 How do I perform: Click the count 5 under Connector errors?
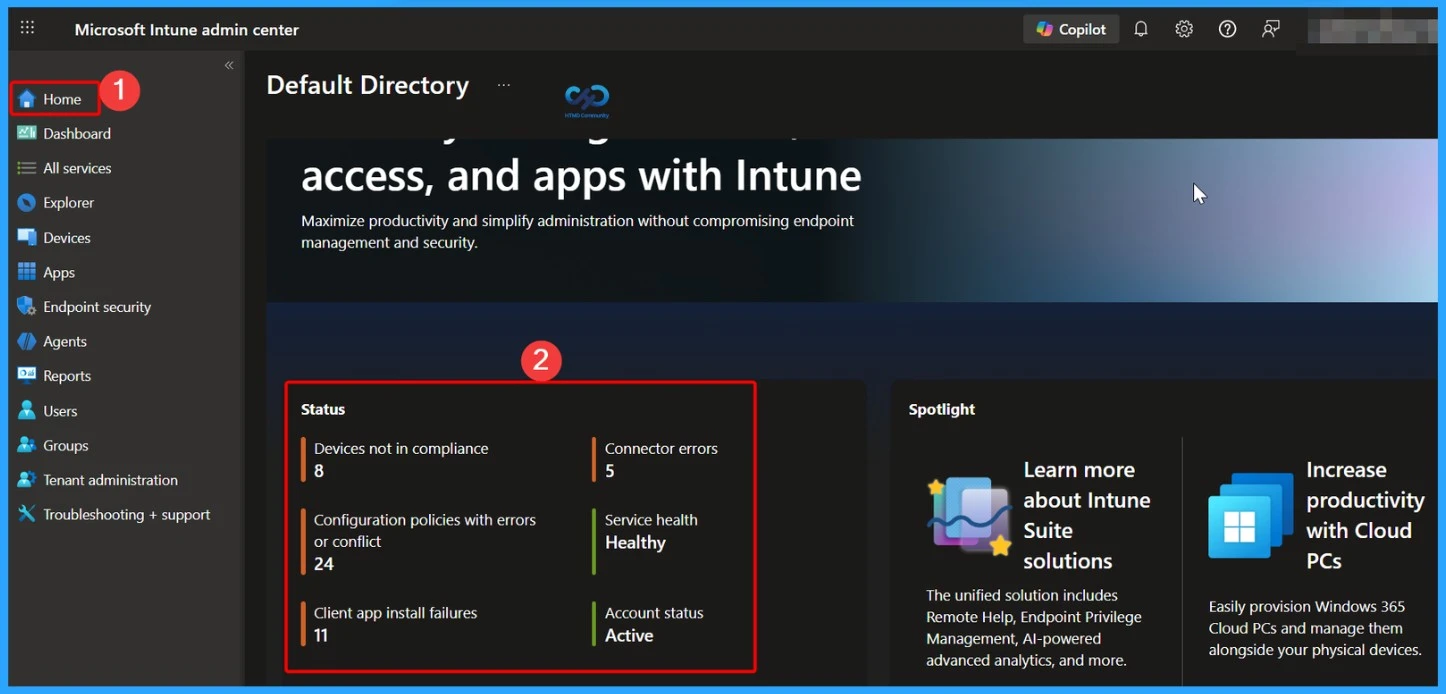coord(610,471)
